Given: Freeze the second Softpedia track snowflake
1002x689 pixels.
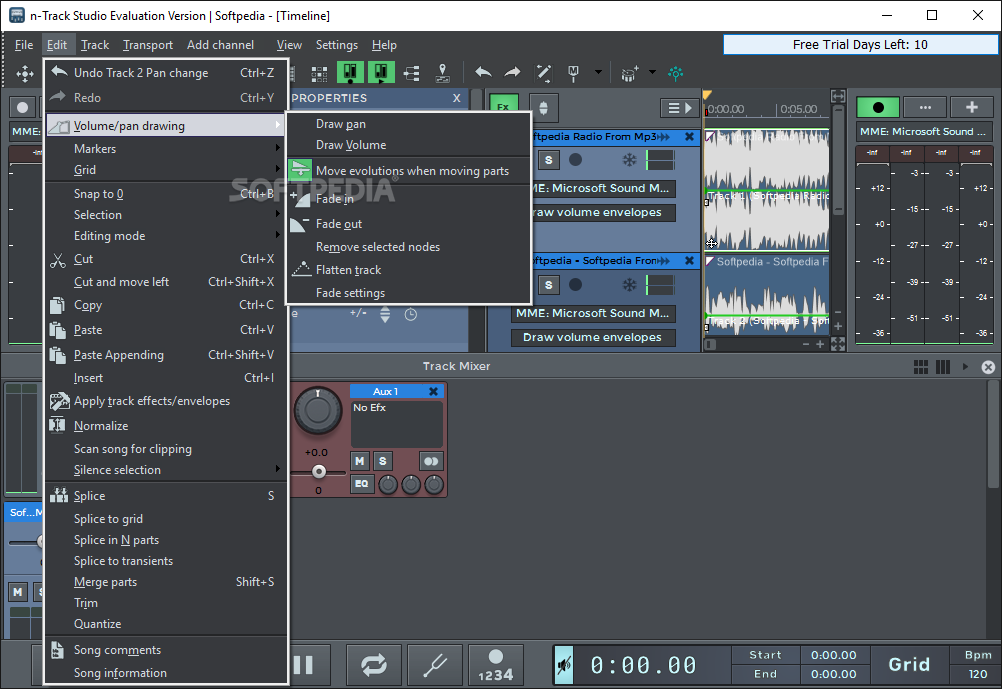Looking at the screenshot, I should (630, 284).
